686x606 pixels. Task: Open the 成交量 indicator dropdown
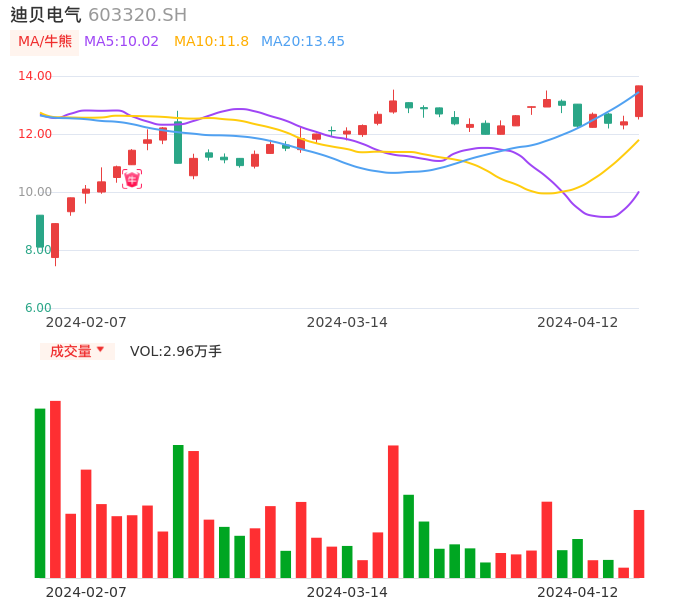pos(77,351)
